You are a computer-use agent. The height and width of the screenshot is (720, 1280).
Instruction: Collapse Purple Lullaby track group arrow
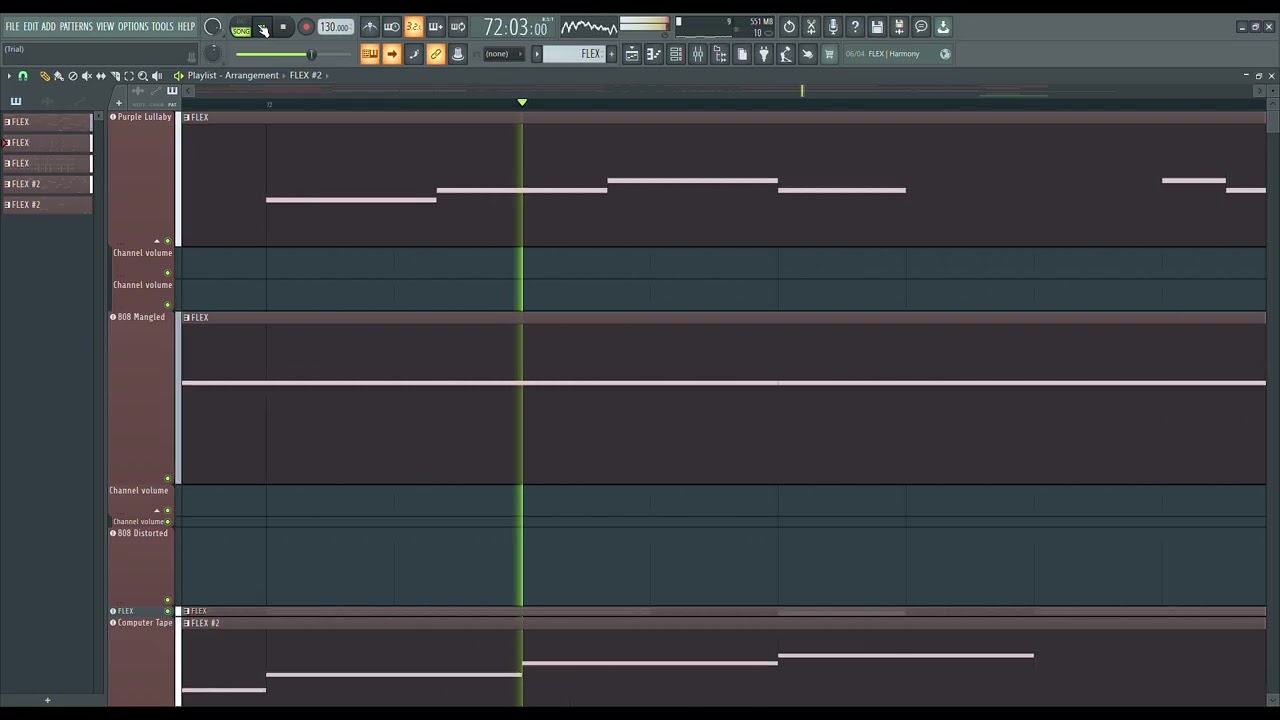(157, 241)
